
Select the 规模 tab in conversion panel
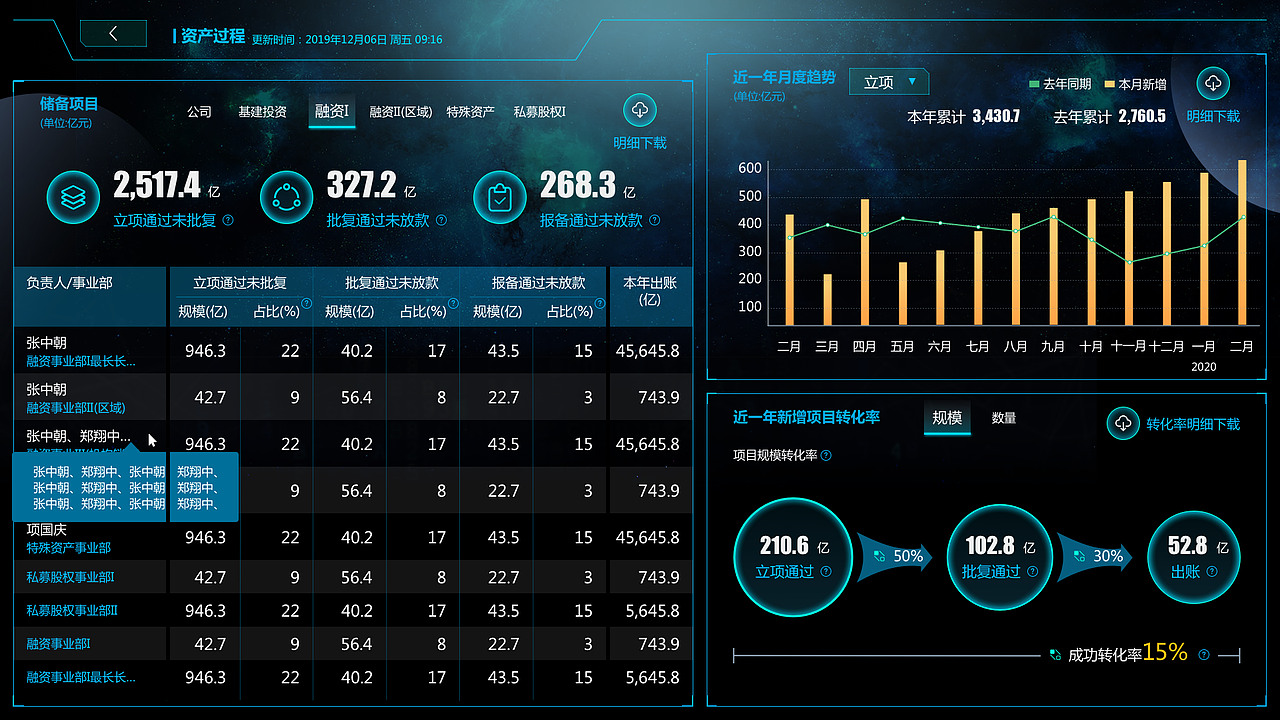click(x=947, y=418)
